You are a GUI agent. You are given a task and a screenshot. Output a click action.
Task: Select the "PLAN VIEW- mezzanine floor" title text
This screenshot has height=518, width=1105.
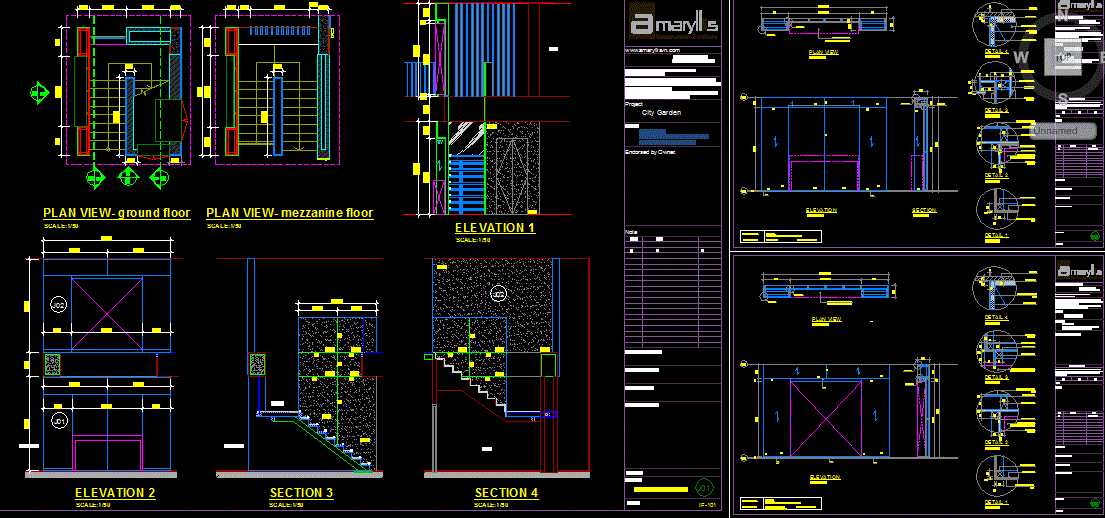[x=289, y=213]
